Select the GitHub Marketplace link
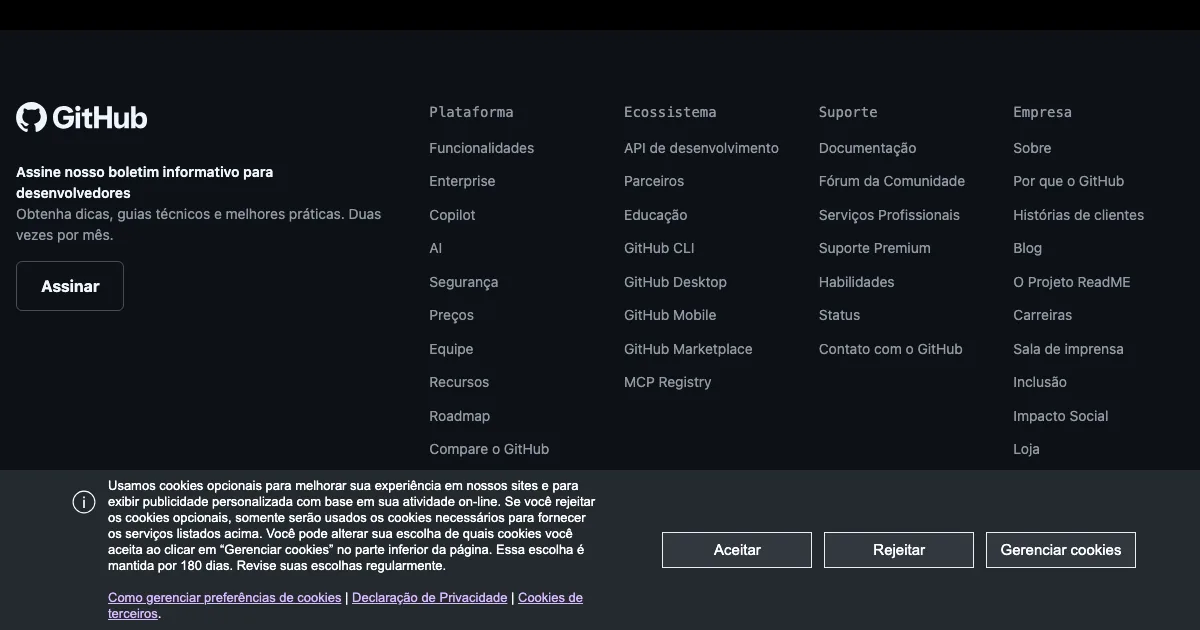The width and height of the screenshot is (1200, 630). coord(687,349)
